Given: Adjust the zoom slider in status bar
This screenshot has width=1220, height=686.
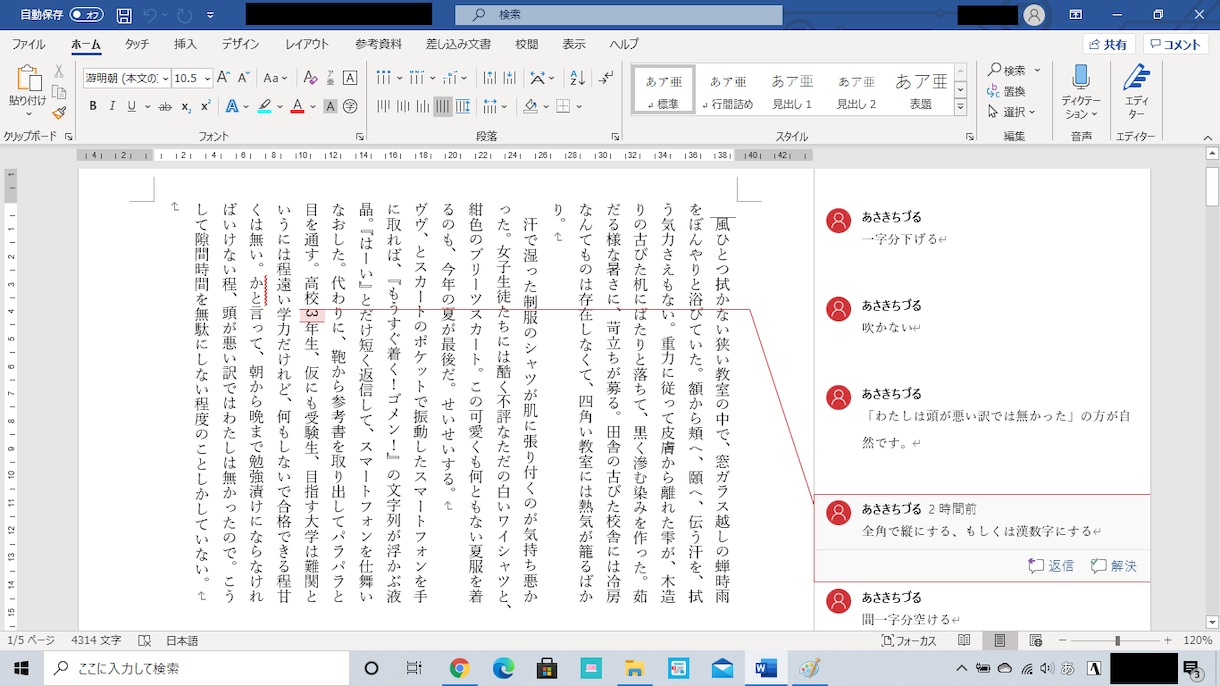Looking at the screenshot, I should [1117, 641].
